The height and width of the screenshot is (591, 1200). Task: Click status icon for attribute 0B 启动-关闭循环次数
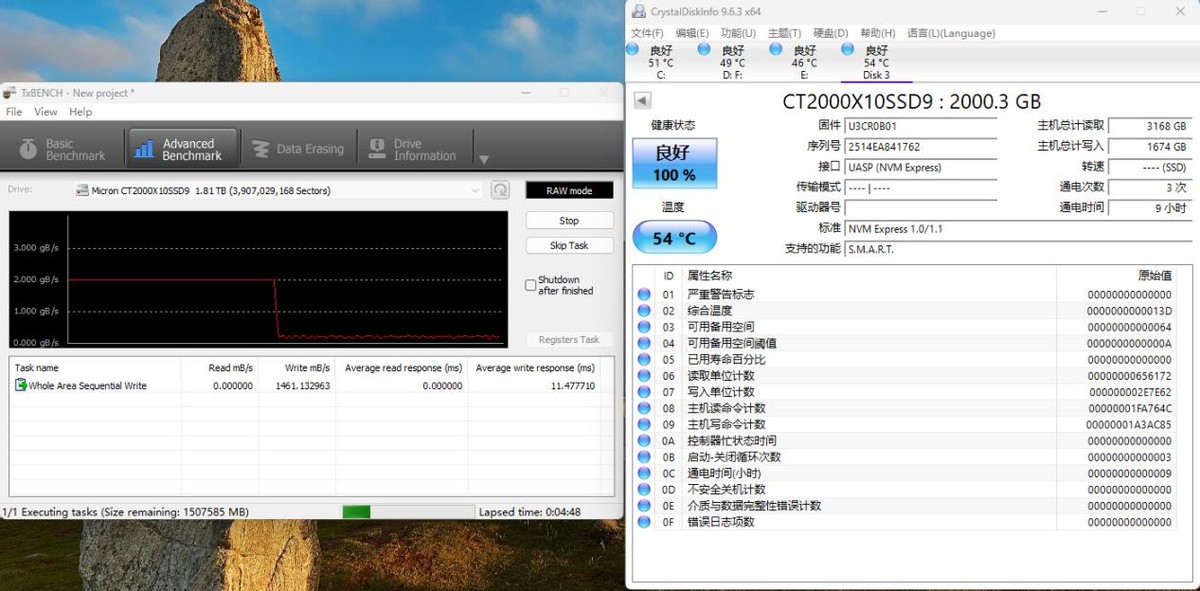click(644, 457)
